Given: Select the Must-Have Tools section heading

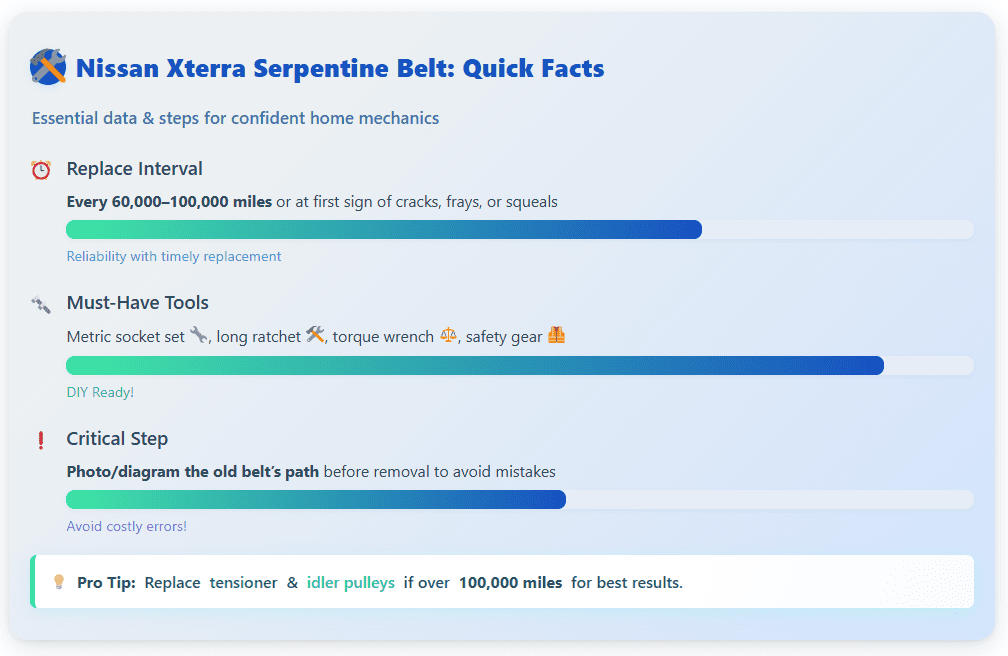Looking at the screenshot, I should point(138,303).
